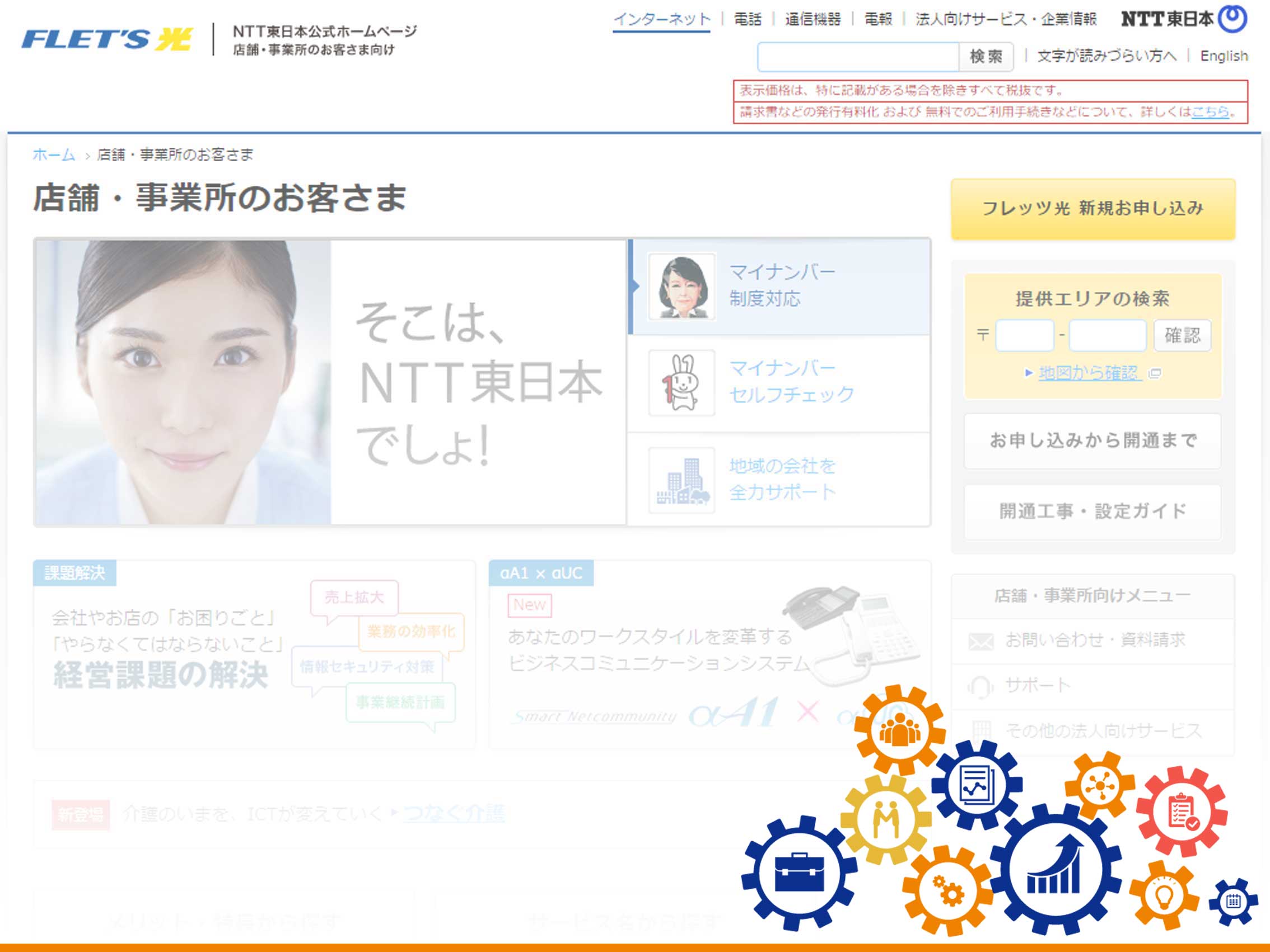Click the blue report chart gear icon
Viewport: 1270px width, 952px height.
tap(976, 785)
